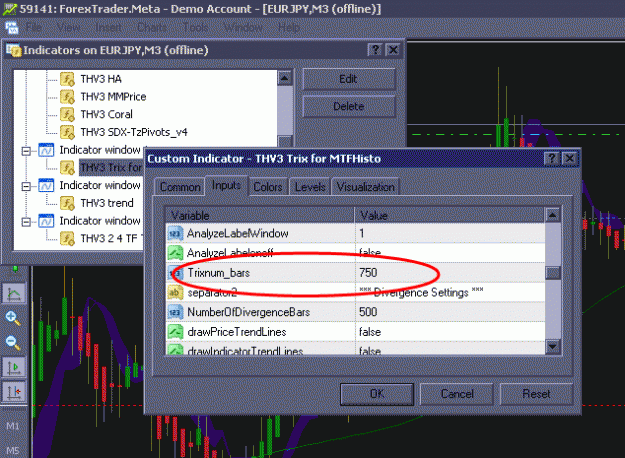The height and width of the screenshot is (458, 625).
Task: Click the Reset button
Action: tap(536, 394)
